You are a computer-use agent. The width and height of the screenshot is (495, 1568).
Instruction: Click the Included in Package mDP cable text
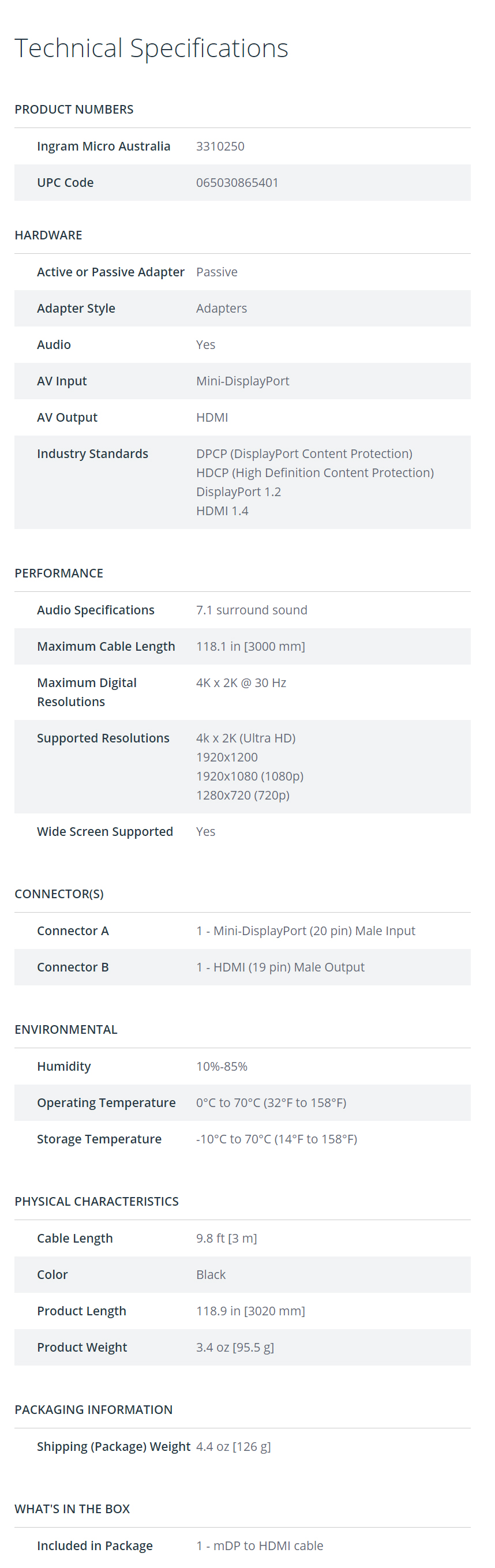pyautogui.click(x=260, y=1546)
